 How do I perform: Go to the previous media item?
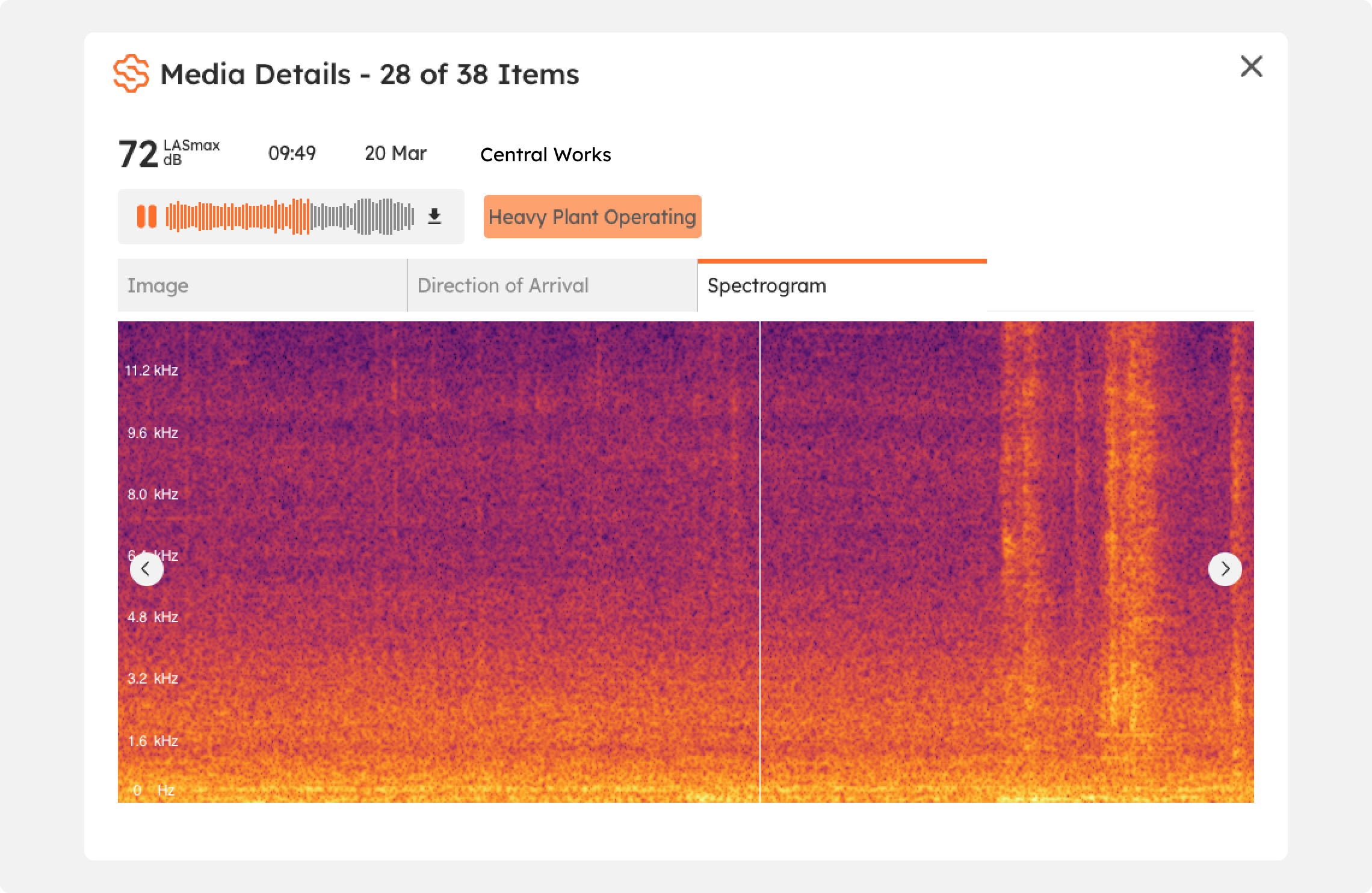click(147, 569)
